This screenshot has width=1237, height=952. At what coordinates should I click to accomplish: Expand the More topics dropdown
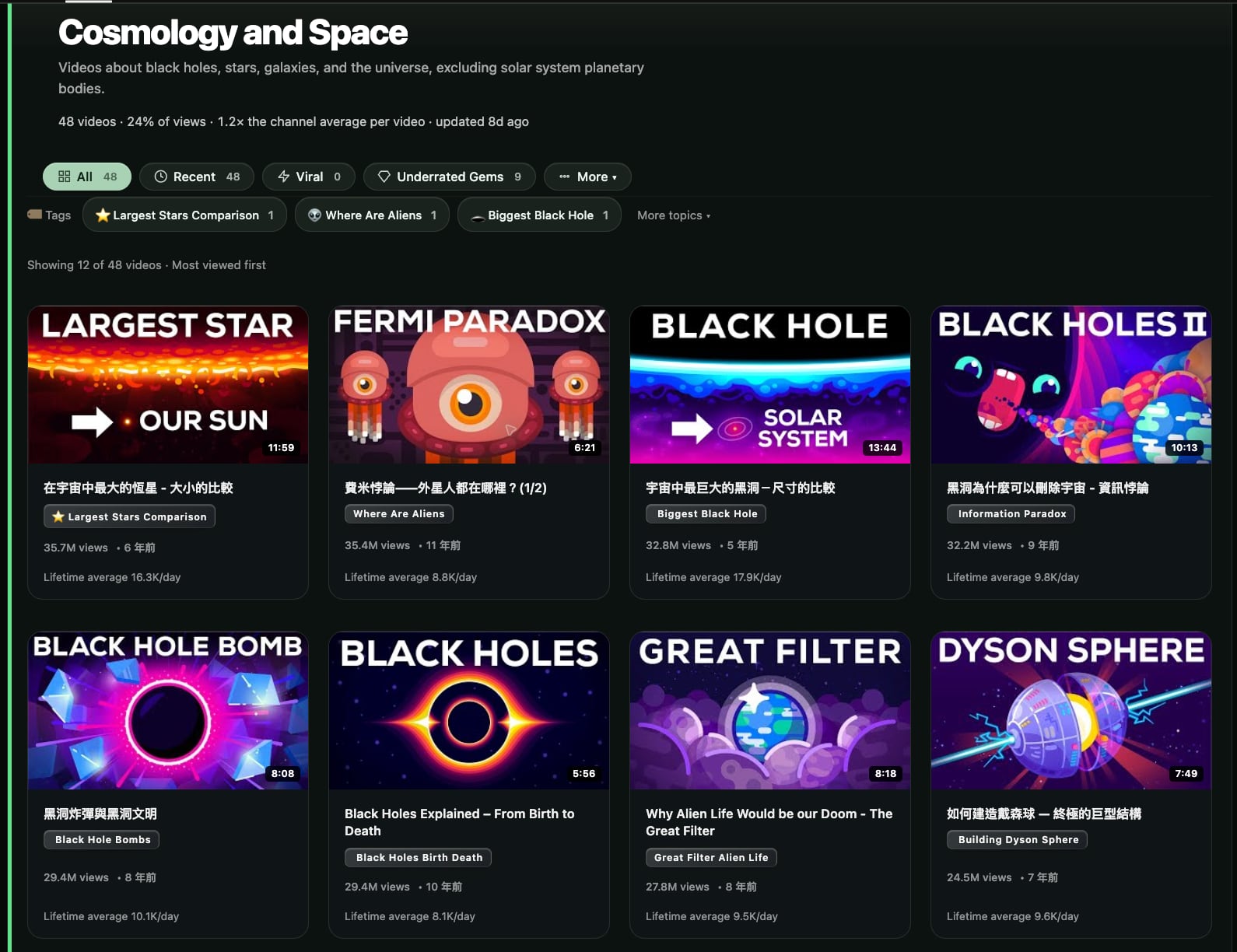[674, 215]
